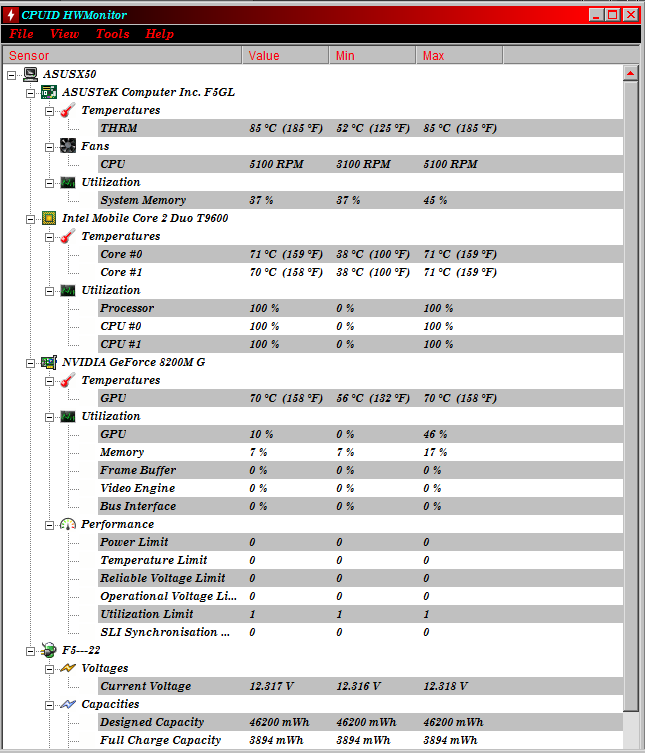645x753 pixels.
Task: Open the File menu
Action: 21,34
